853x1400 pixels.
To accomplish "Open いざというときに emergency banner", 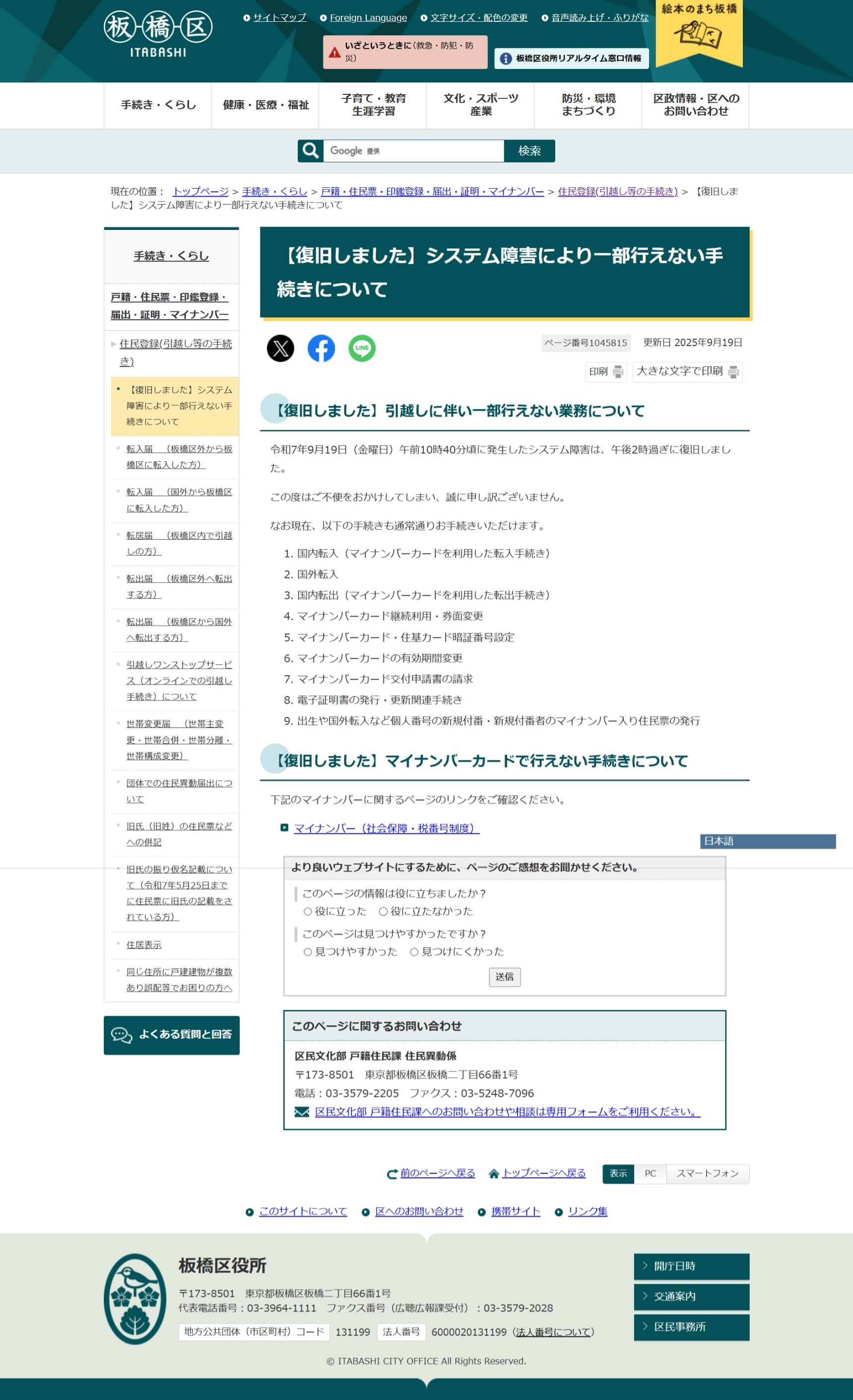I will (405, 52).
